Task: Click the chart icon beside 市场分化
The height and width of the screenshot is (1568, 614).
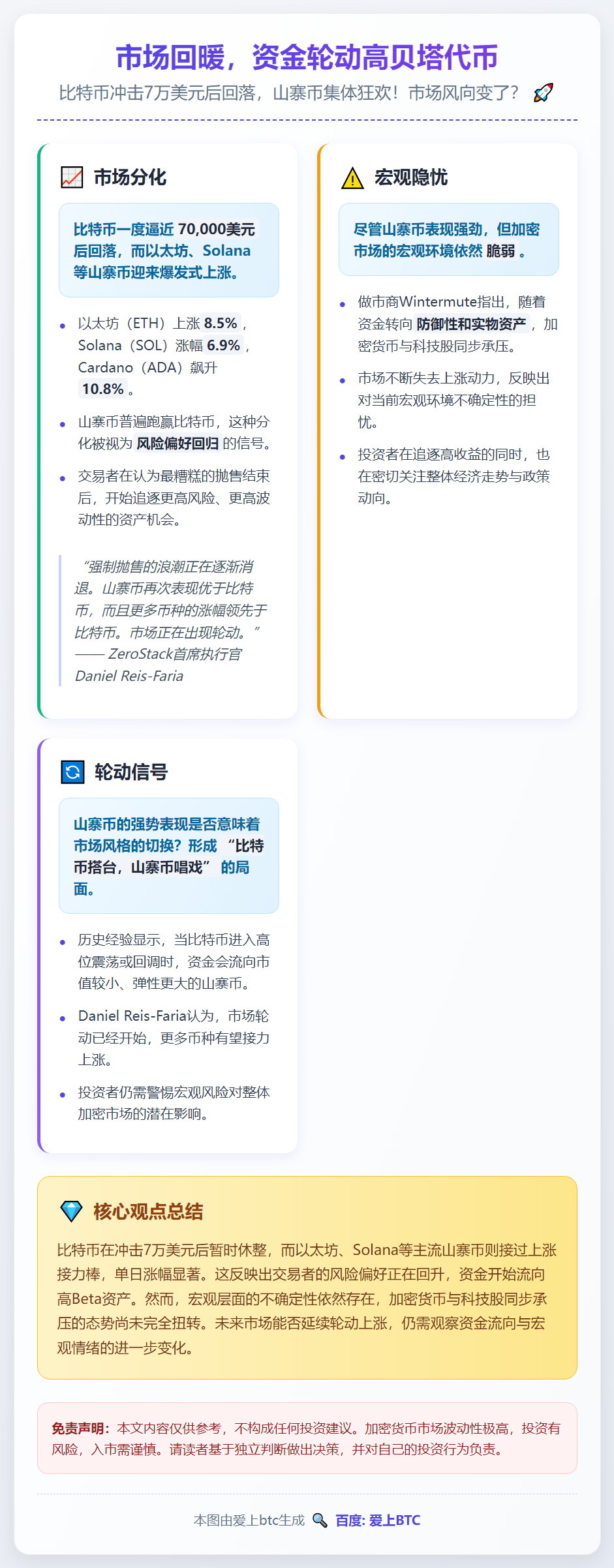Action: pyautogui.click(x=72, y=177)
